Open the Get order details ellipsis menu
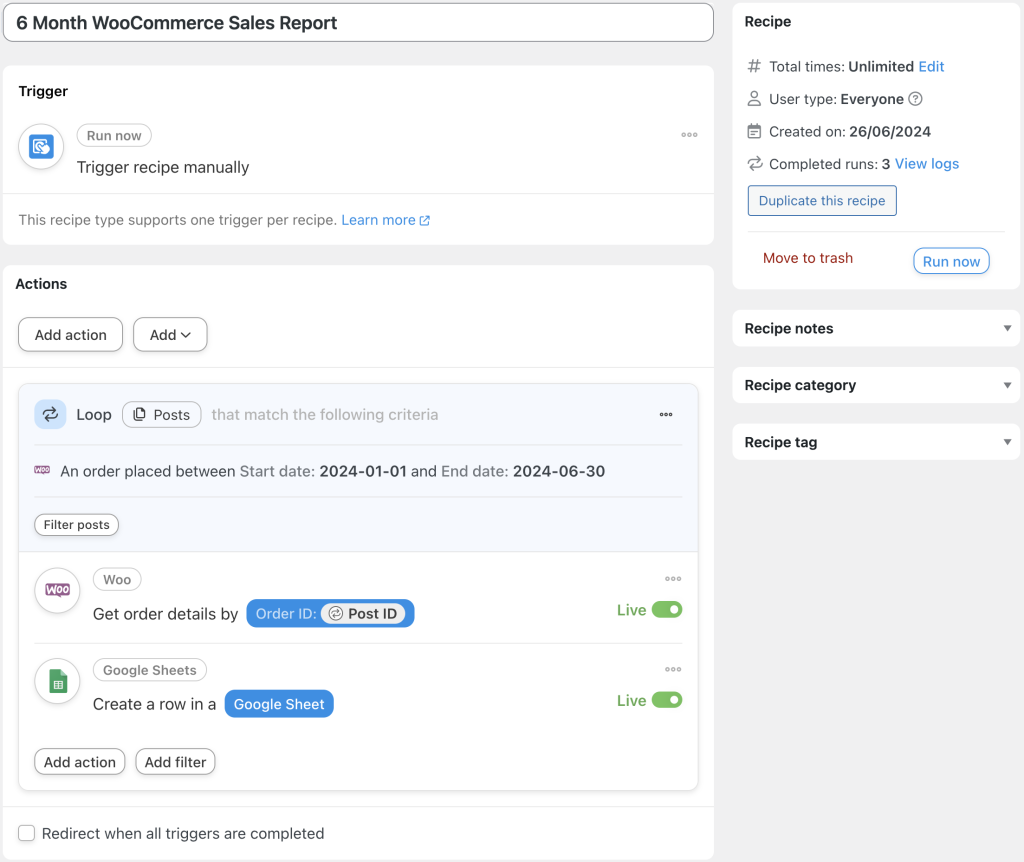Screen dimensions: 1024x862 (x=673, y=578)
